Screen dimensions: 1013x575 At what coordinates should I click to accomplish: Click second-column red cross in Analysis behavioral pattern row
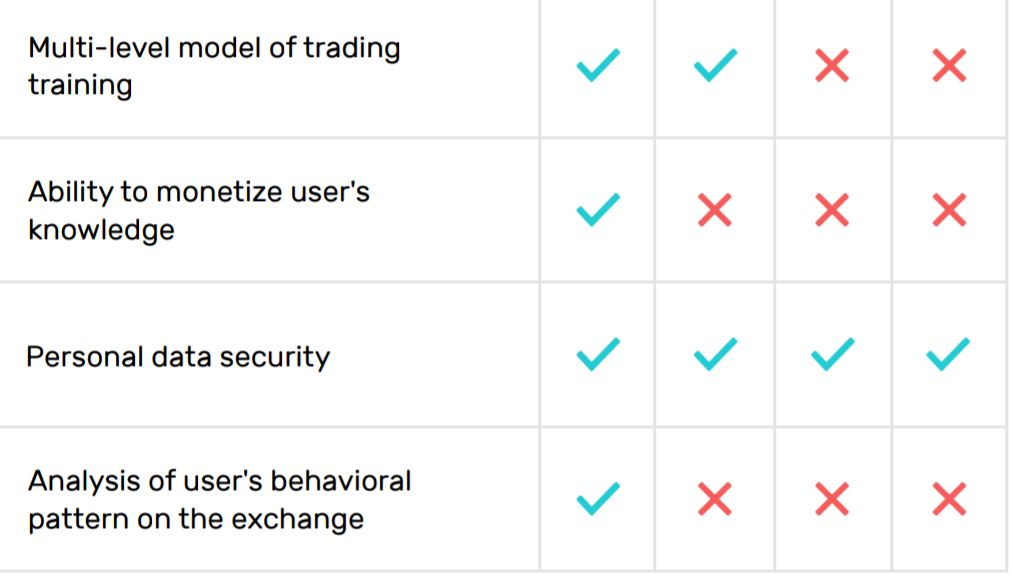click(x=715, y=499)
